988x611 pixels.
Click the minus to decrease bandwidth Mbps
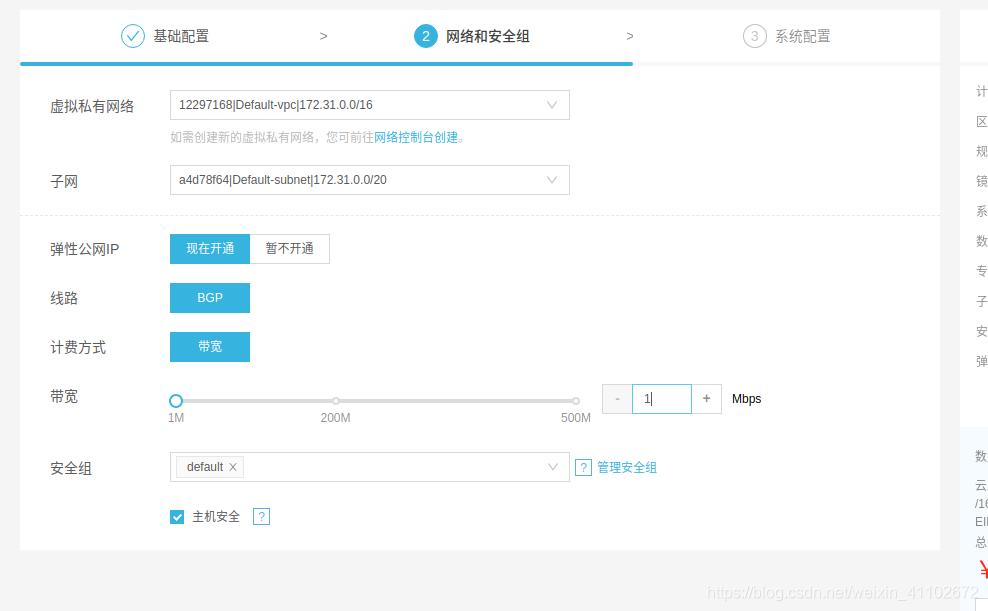click(617, 398)
